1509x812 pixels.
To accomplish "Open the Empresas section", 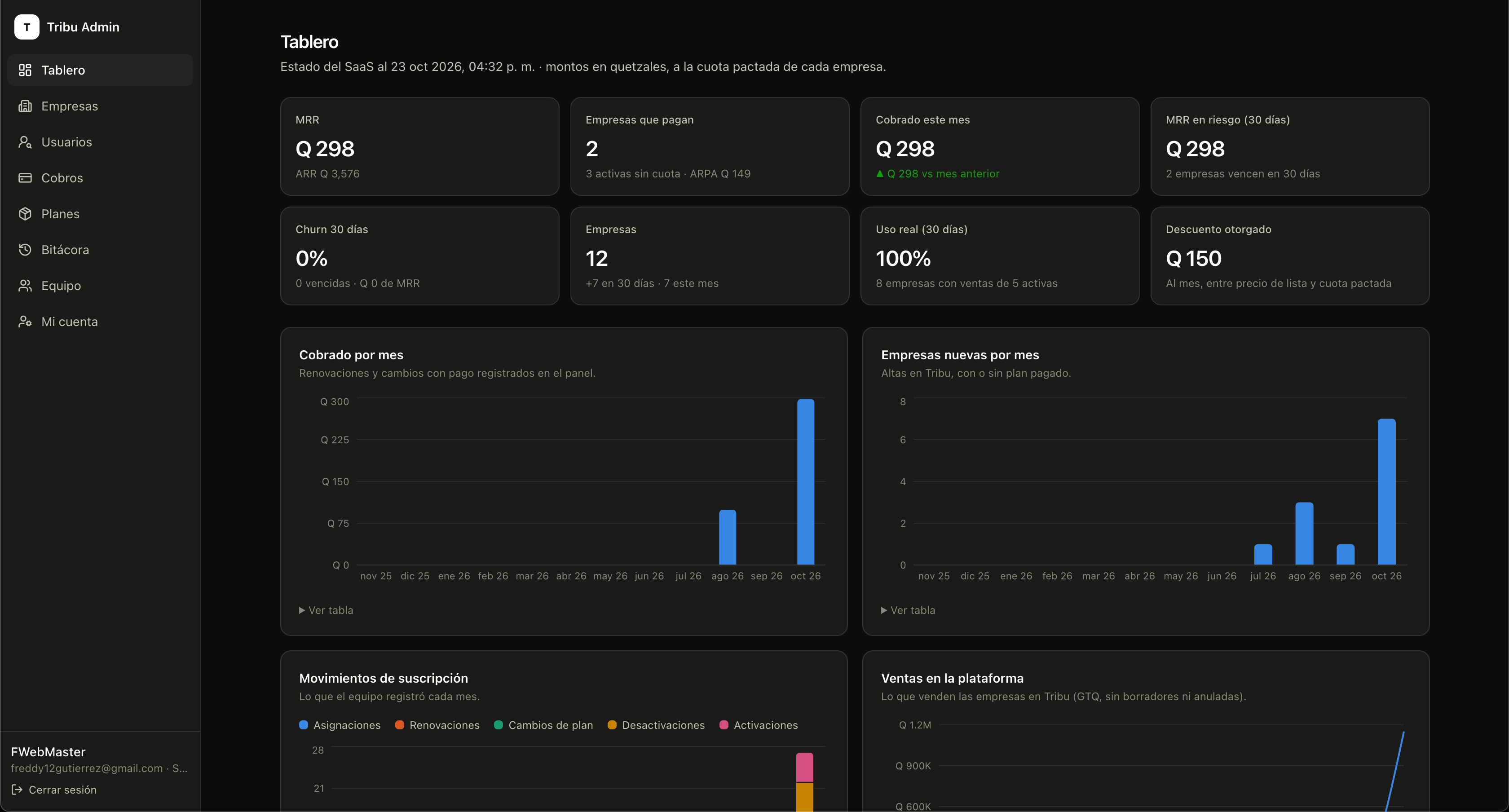I will pos(100,106).
